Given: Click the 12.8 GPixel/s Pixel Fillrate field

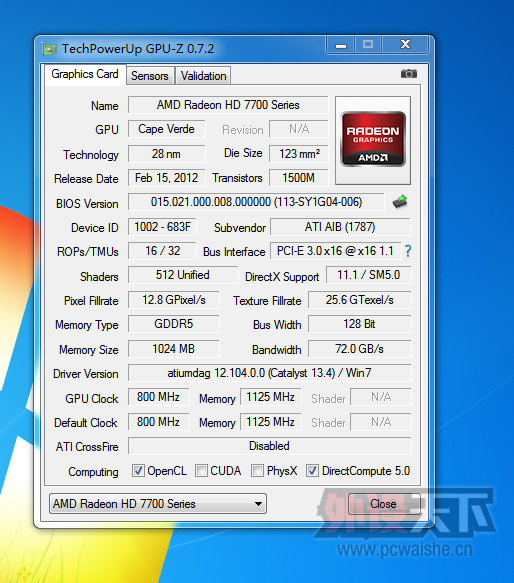Looking at the screenshot, I should (x=174, y=300).
